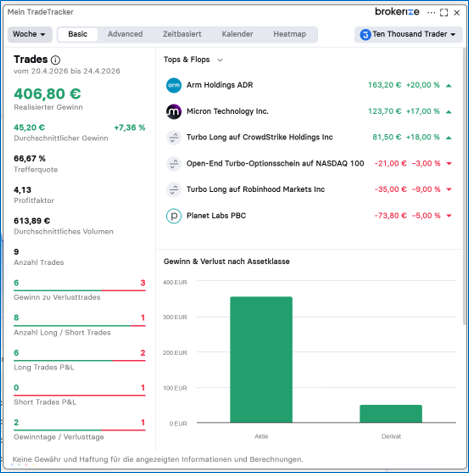Switch to the Advanced tab
Image resolution: width=469 pixels, height=473 pixels.
(125, 34)
